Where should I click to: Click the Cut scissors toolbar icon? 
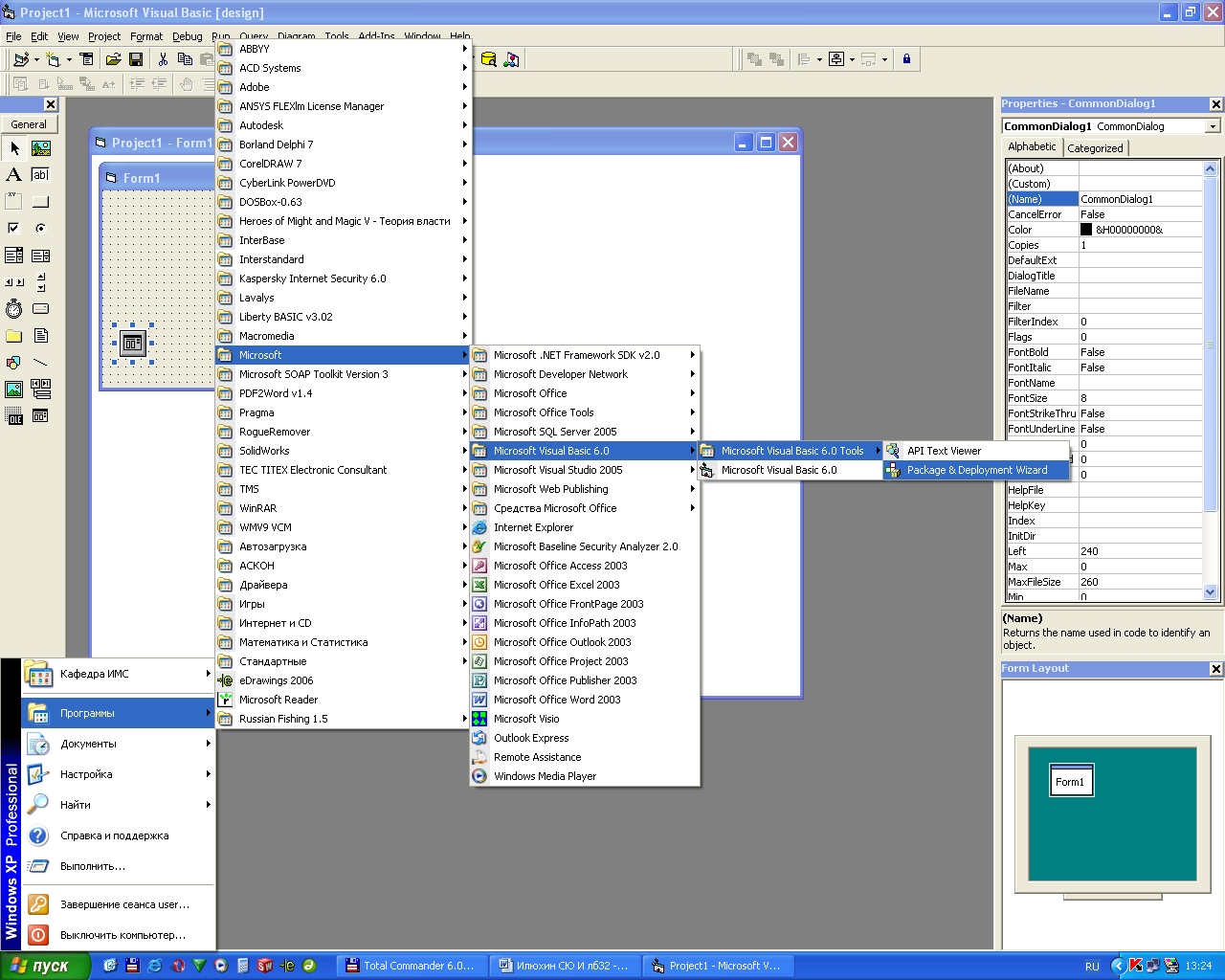163,59
